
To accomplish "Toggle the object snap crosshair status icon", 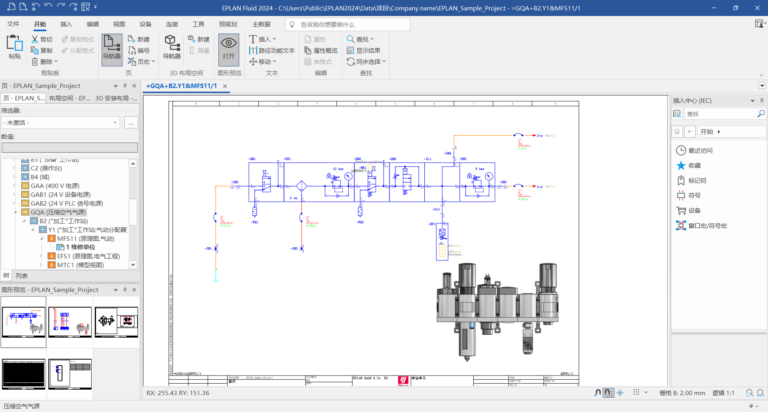I will [x=620, y=393].
